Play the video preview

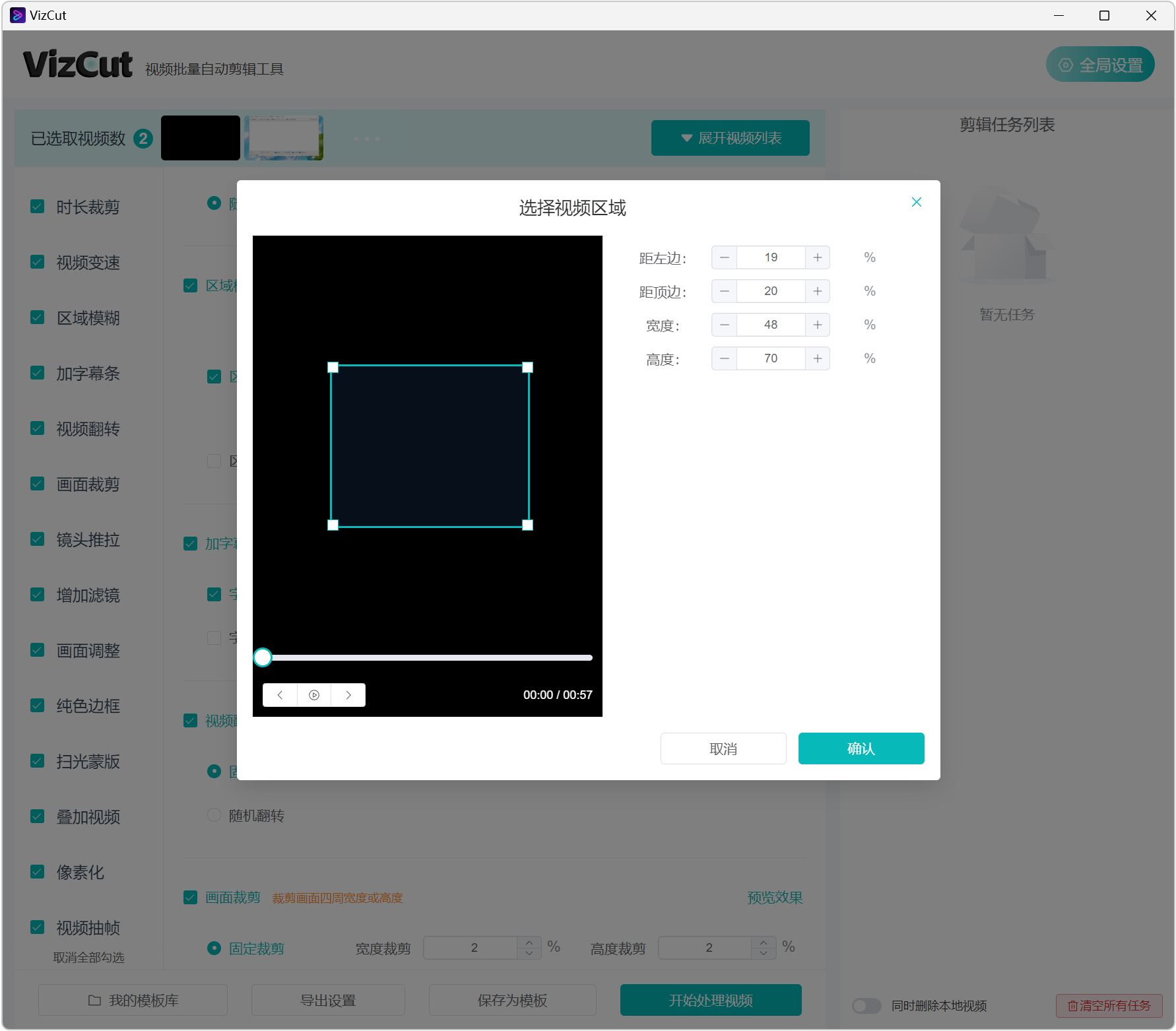(x=314, y=695)
